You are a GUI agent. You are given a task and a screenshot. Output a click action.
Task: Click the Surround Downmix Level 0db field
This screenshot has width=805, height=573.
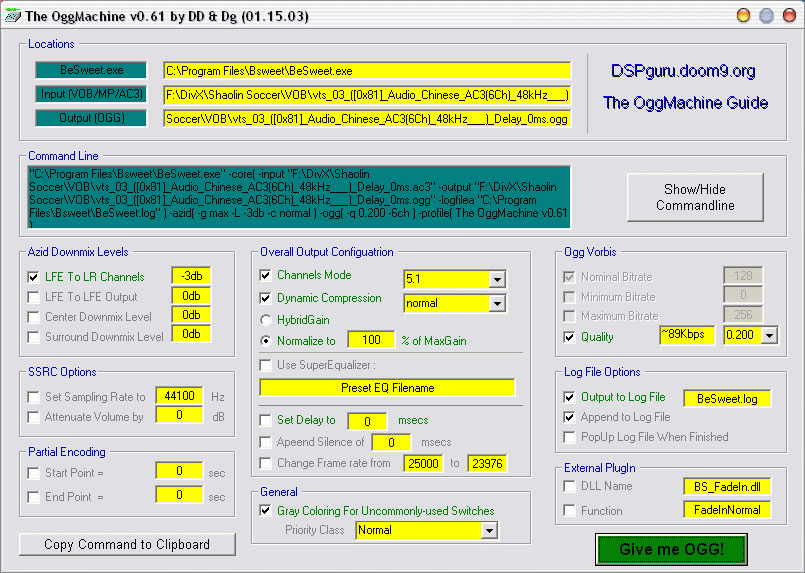pos(191,334)
